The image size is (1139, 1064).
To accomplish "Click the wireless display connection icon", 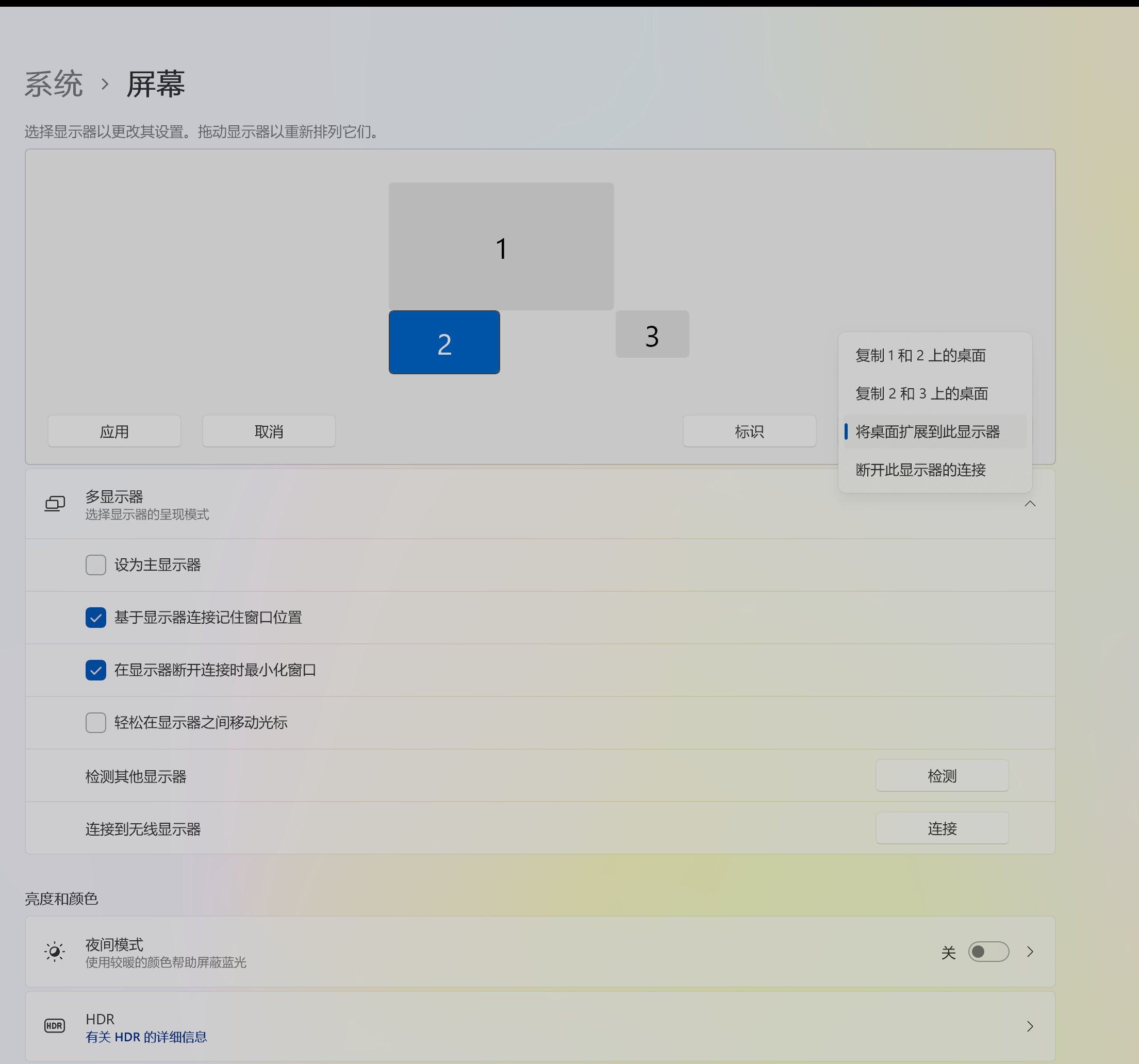I will coord(942,828).
